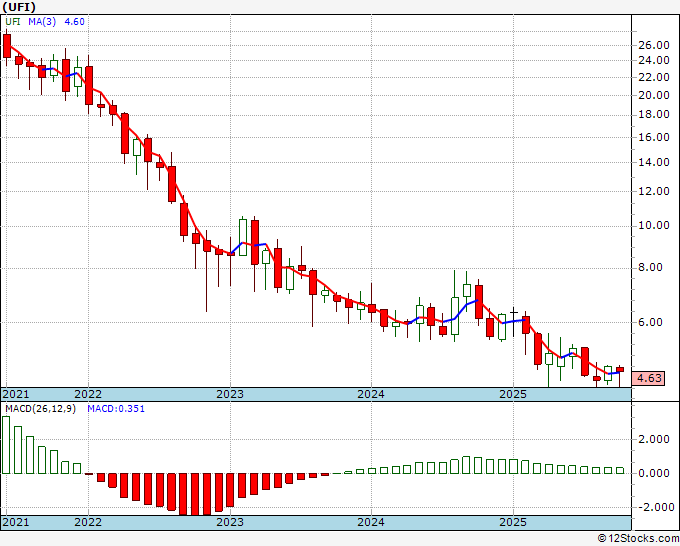Screen dimensions: 680x546
Task: Click the 26.00 price axis label
Action: pos(654,45)
